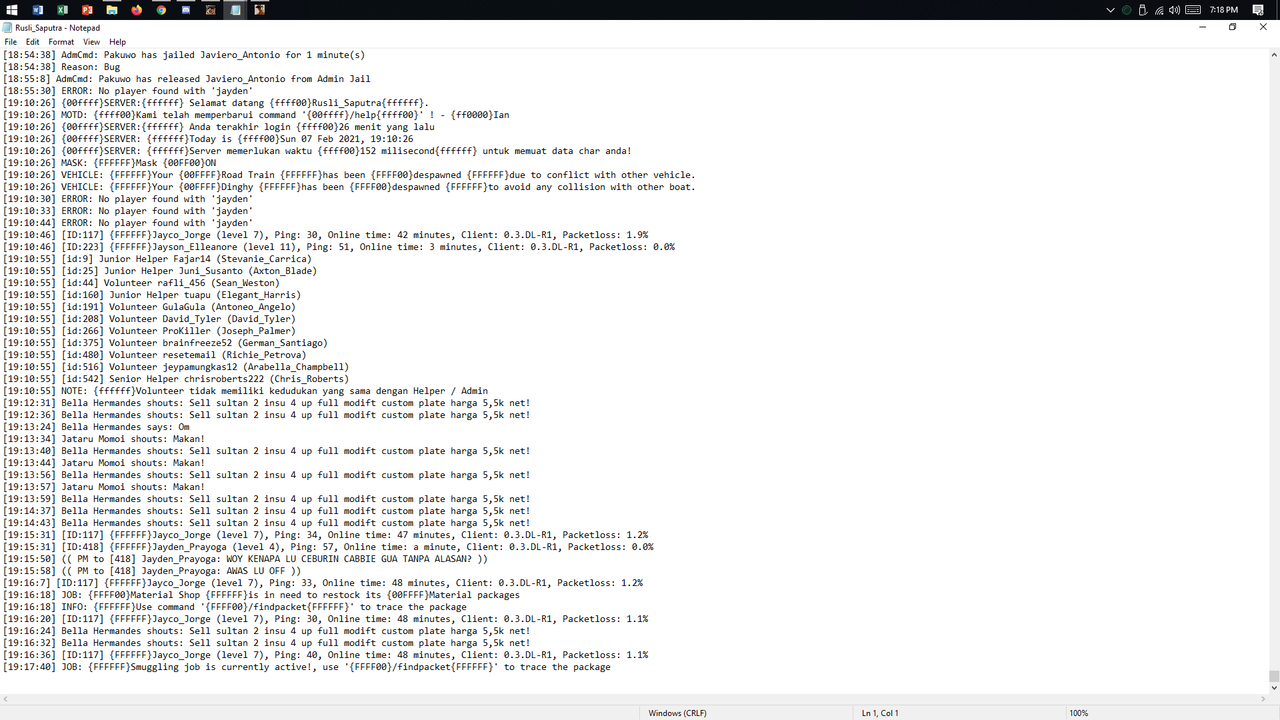Minimize the Notepad window

(x=1203, y=27)
